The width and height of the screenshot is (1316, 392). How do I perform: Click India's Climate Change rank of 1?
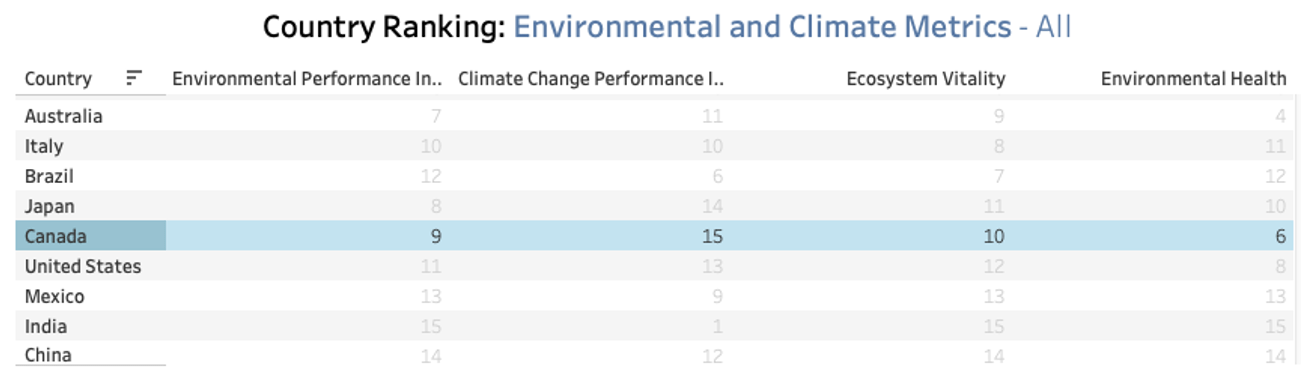[x=718, y=327]
